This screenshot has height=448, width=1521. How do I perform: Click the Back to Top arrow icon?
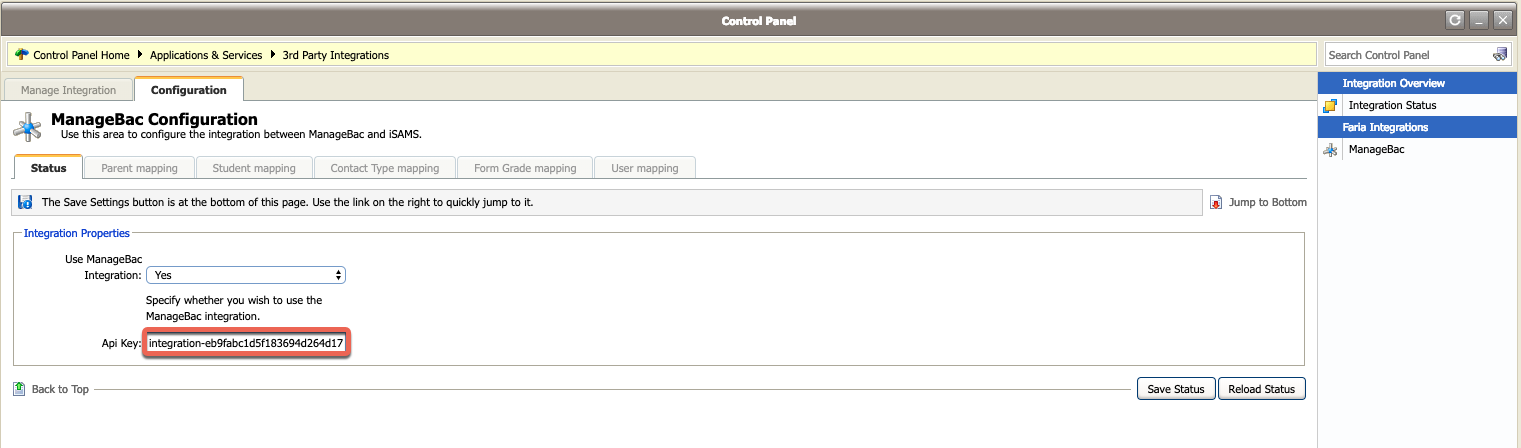pos(19,388)
